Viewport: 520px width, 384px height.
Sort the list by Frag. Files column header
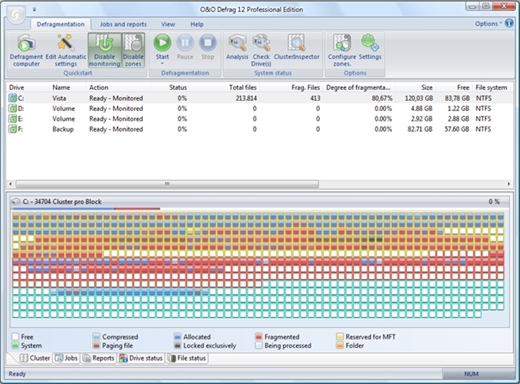pos(305,87)
